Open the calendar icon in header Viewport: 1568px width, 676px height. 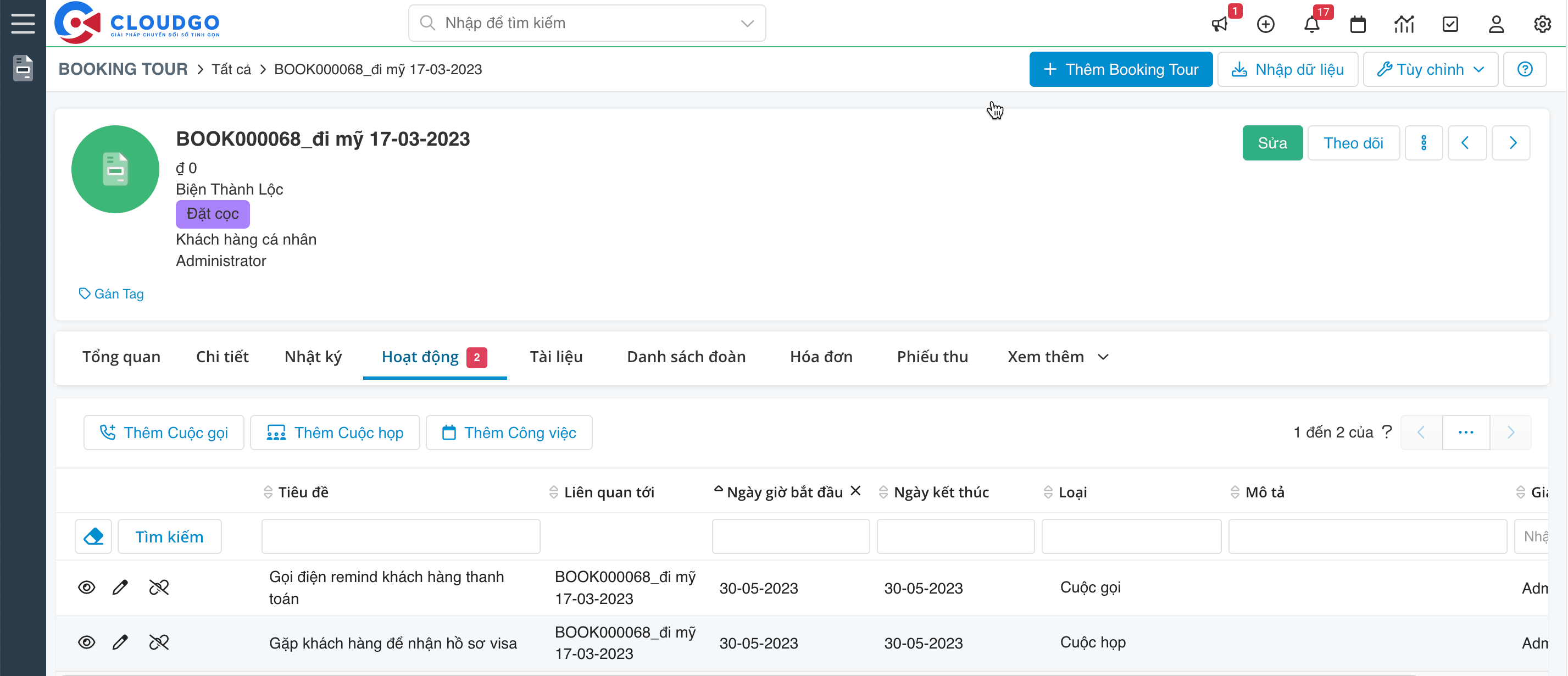point(1358,24)
